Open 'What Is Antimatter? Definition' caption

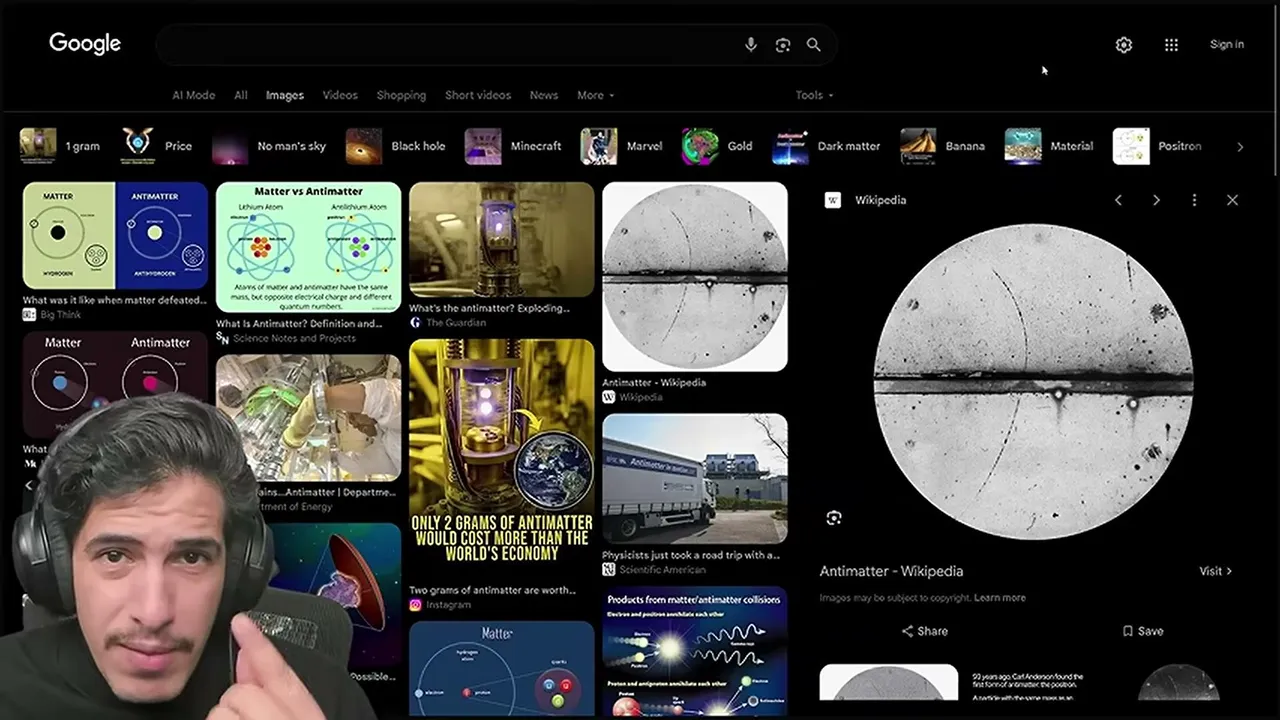pos(299,324)
